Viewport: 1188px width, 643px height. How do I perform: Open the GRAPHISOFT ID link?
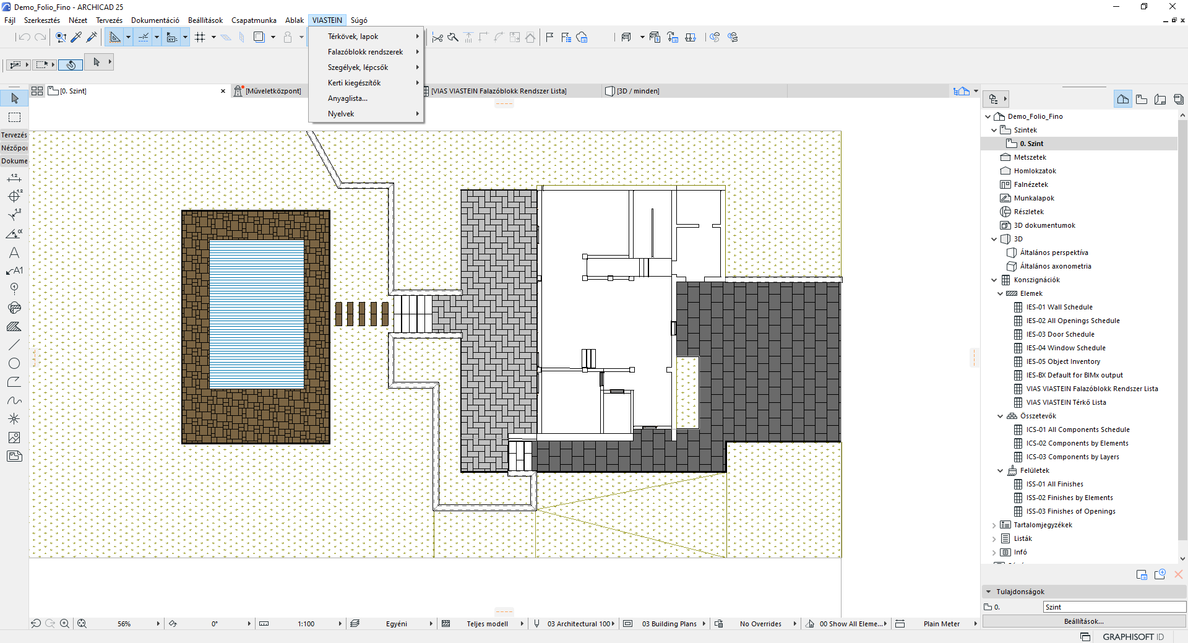point(1132,637)
